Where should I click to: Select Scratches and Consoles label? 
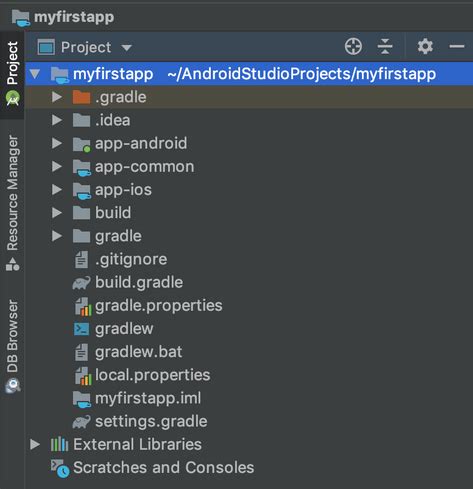164,467
